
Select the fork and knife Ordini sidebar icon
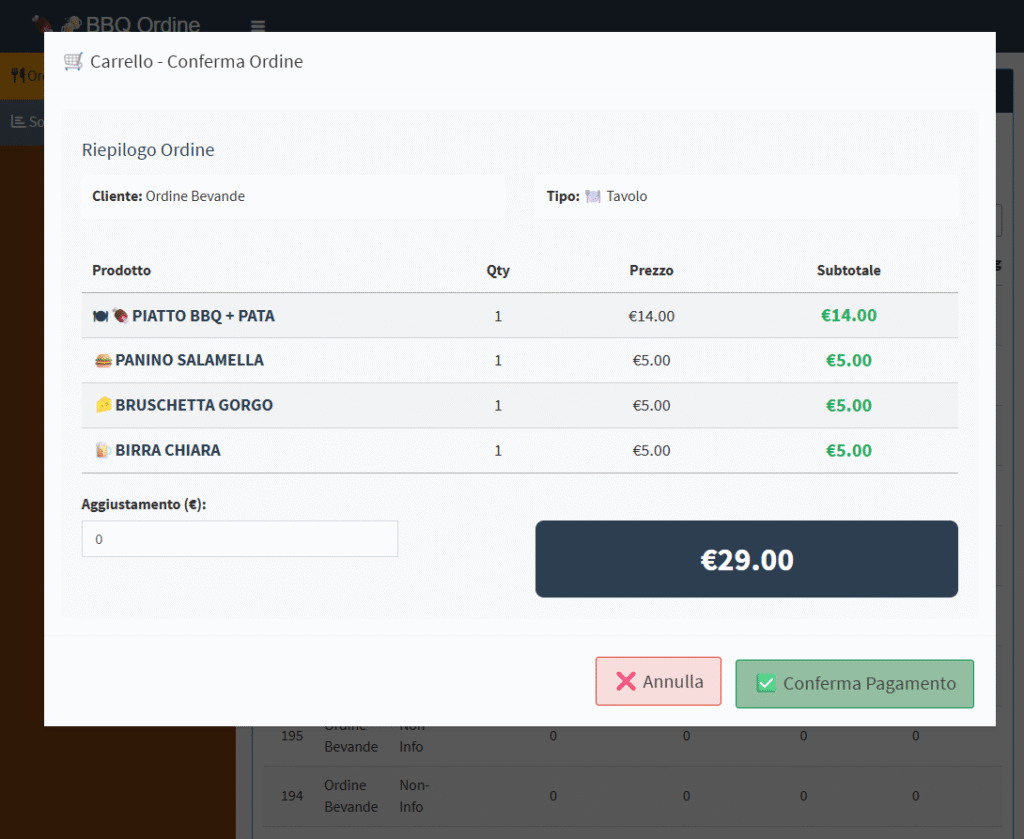tap(17, 75)
